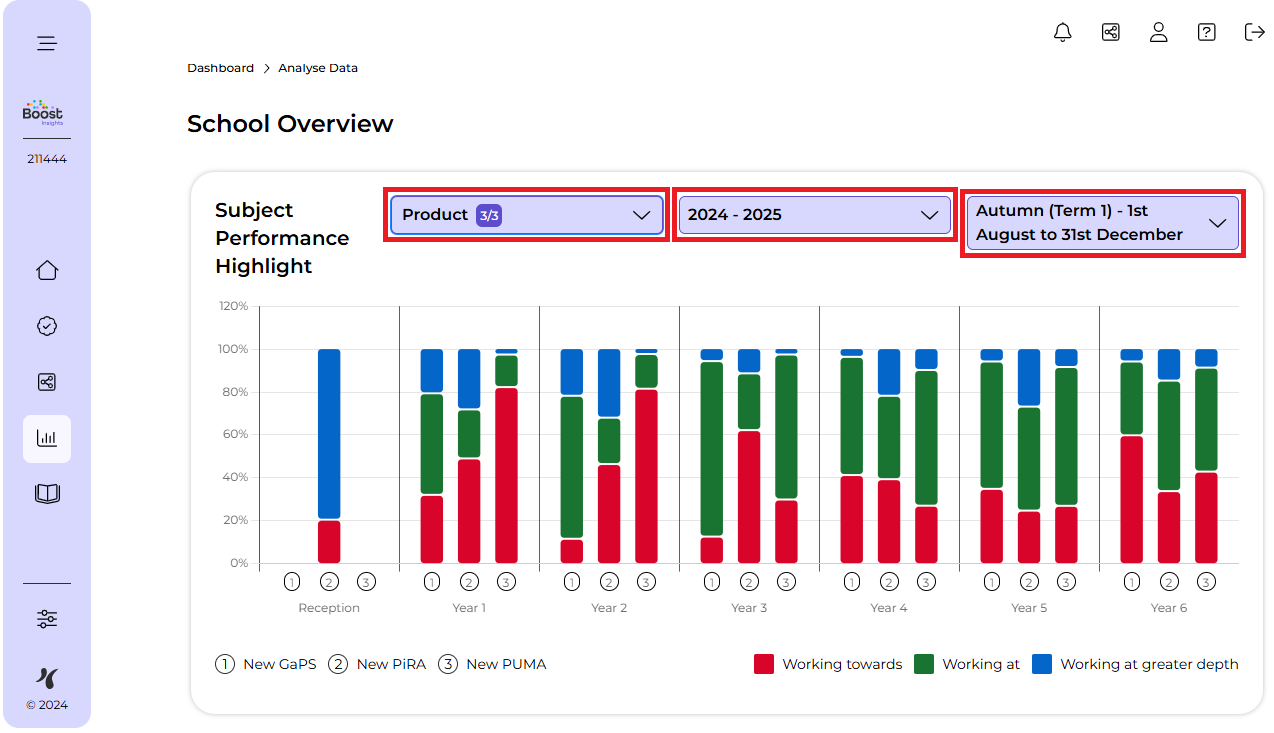This screenshot has width=1274, height=733.
Task: Click the badge check icon in sidebar
Action: pyautogui.click(x=46, y=325)
